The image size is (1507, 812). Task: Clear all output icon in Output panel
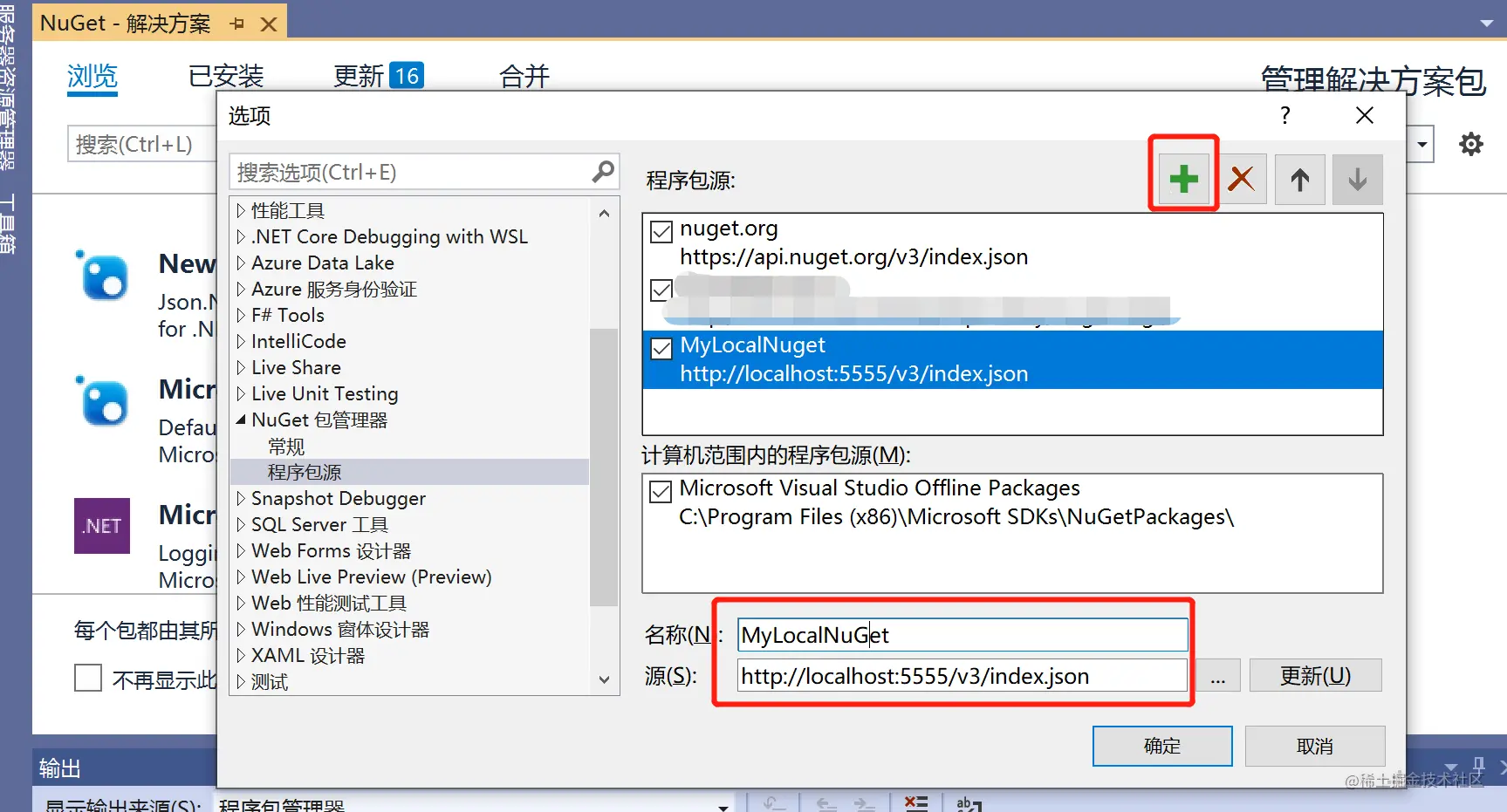click(916, 803)
